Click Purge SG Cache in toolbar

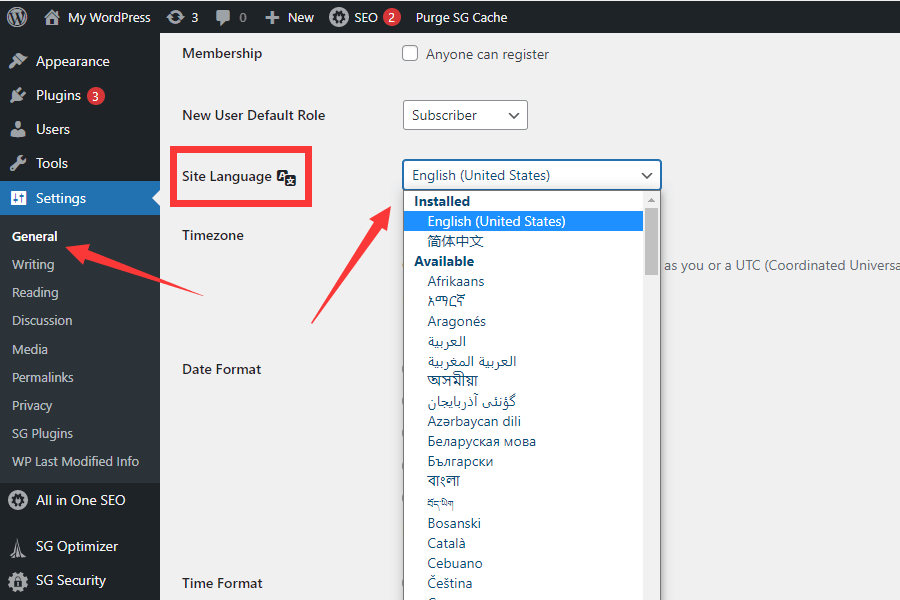(461, 17)
